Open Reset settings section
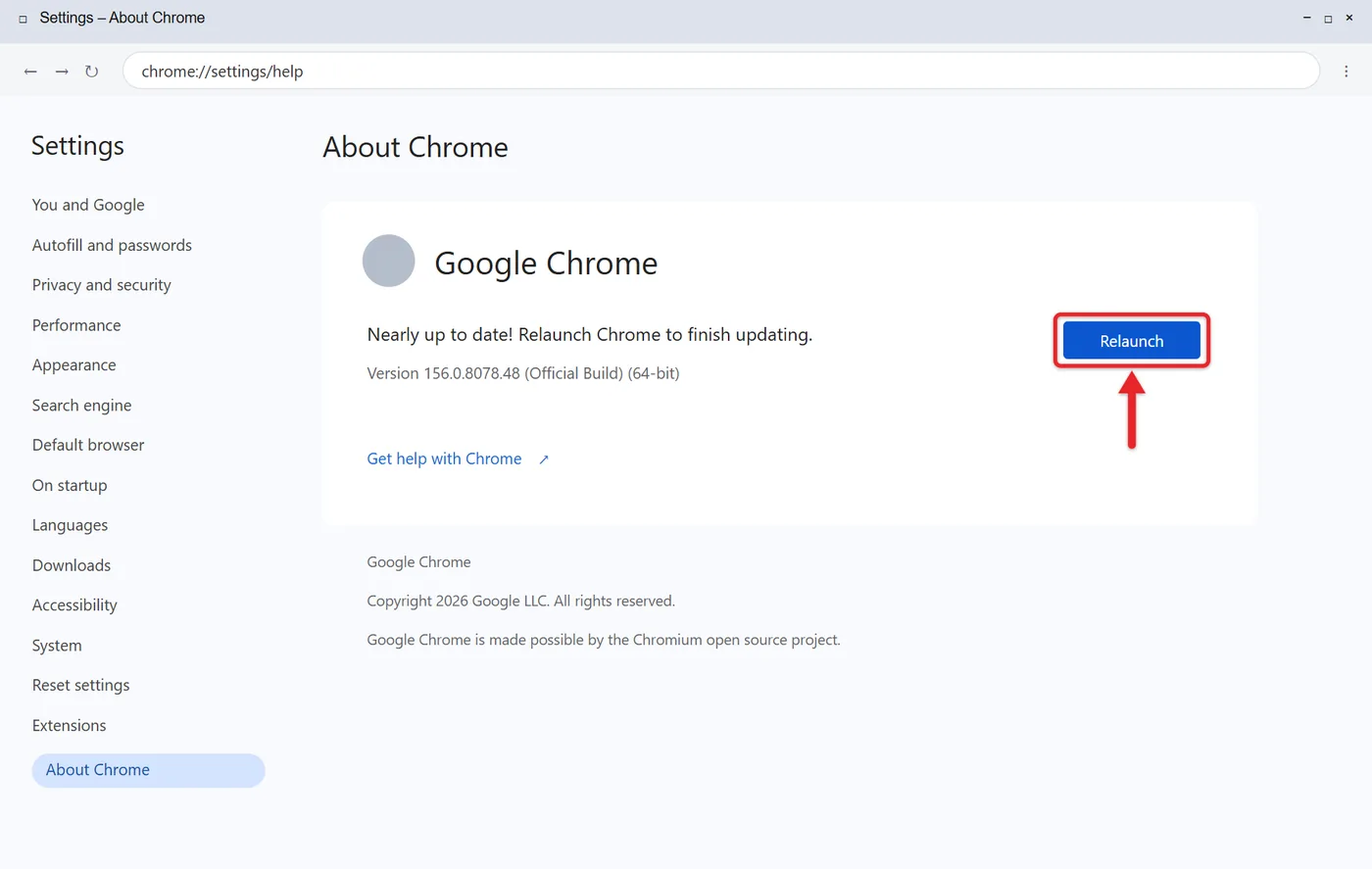Screen dimensions: 1372x869 click(80, 685)
